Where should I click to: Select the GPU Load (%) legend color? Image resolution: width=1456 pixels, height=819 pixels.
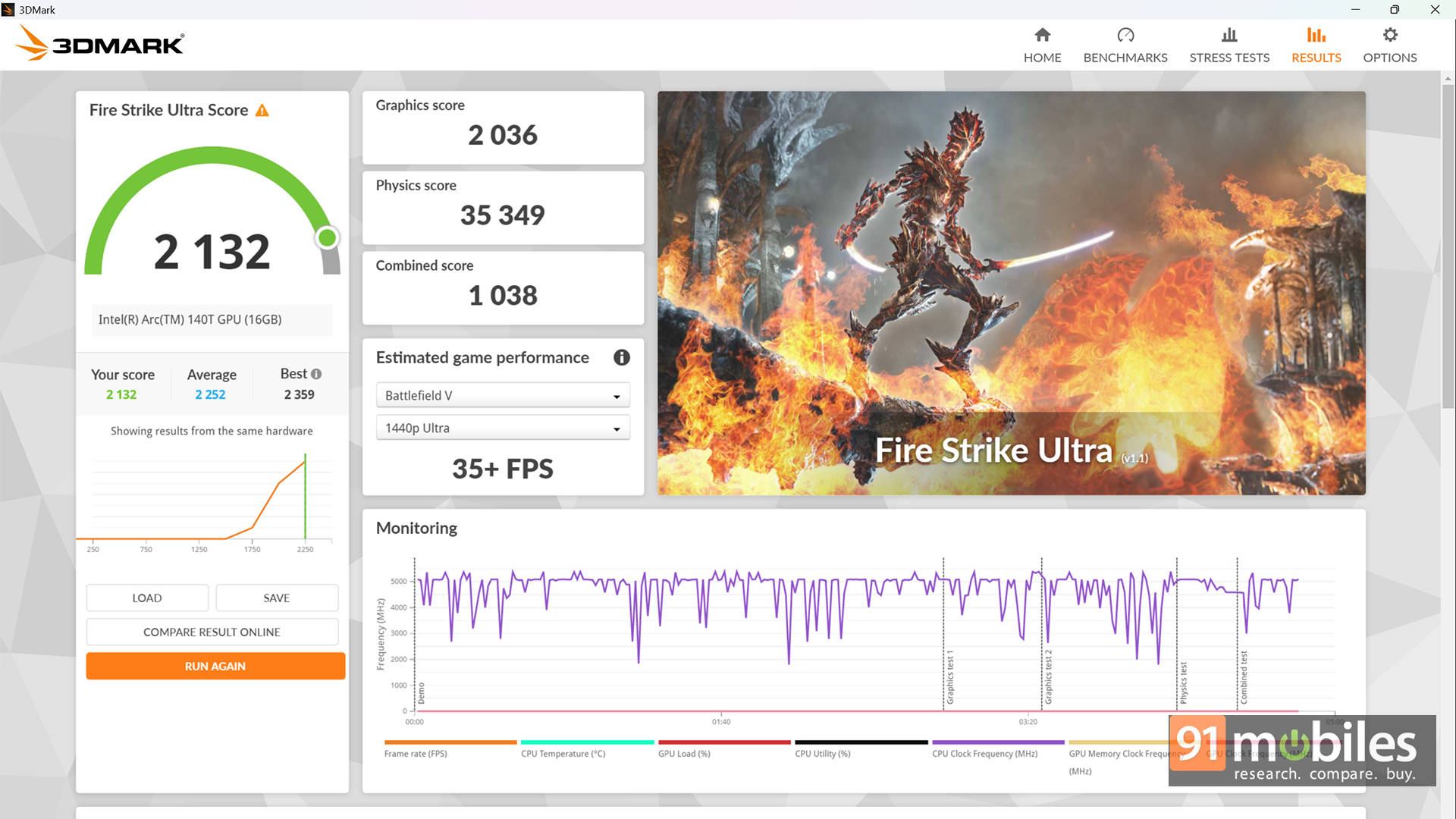click(x=724, y=742)
